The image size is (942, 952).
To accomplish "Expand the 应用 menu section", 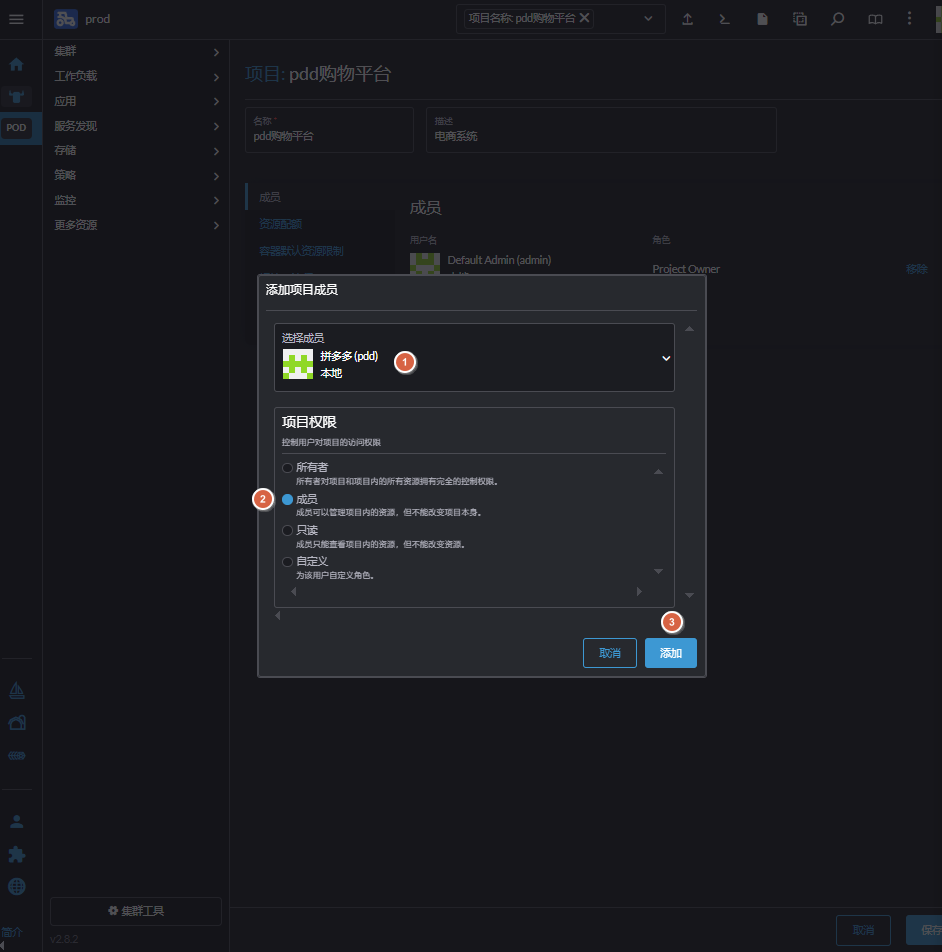I will [136, 101].
